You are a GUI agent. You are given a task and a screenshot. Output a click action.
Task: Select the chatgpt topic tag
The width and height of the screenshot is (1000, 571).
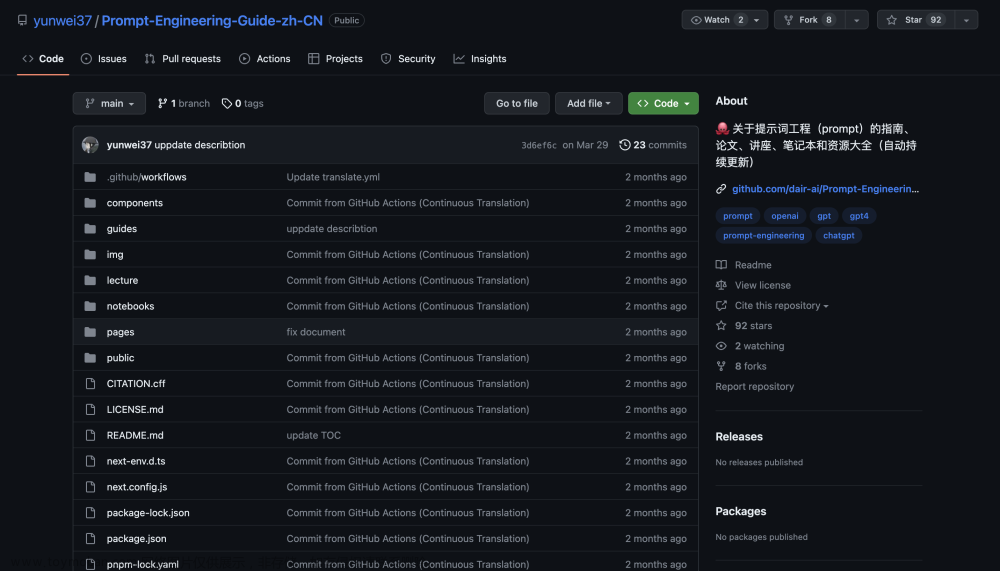(839, 235)
